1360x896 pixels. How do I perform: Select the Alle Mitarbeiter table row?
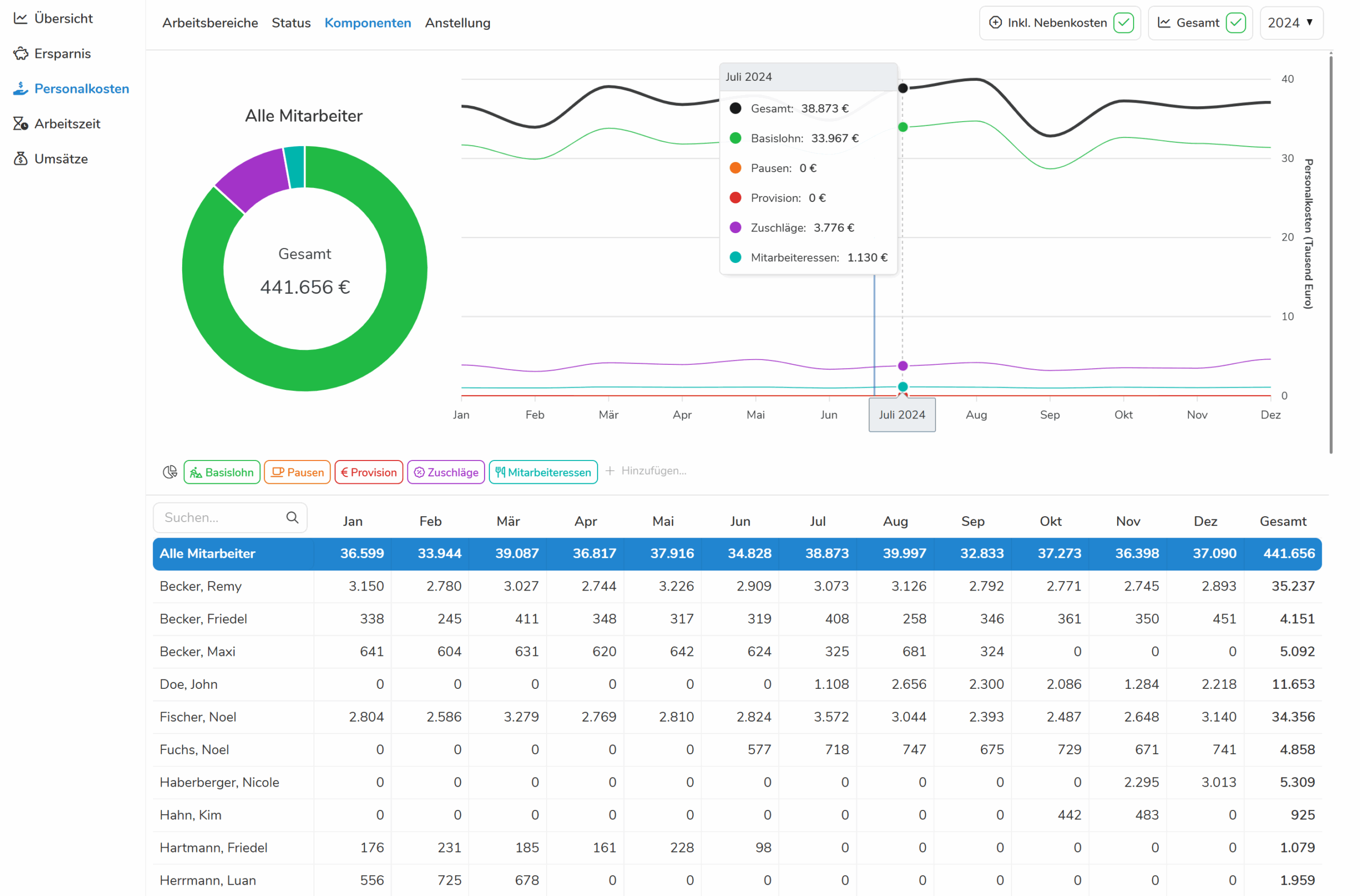737,554
